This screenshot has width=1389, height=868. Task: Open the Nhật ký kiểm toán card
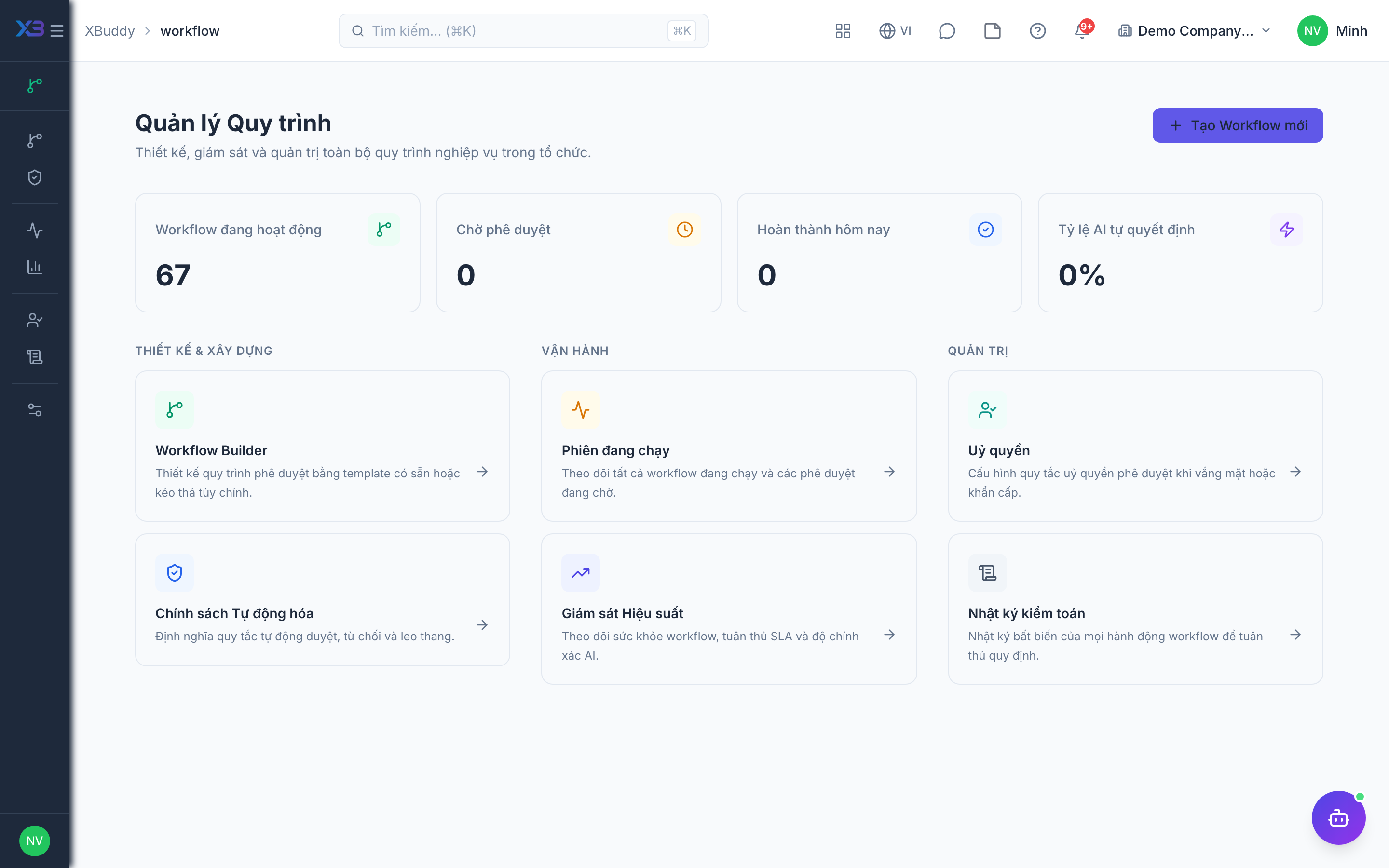point(1135,609)
